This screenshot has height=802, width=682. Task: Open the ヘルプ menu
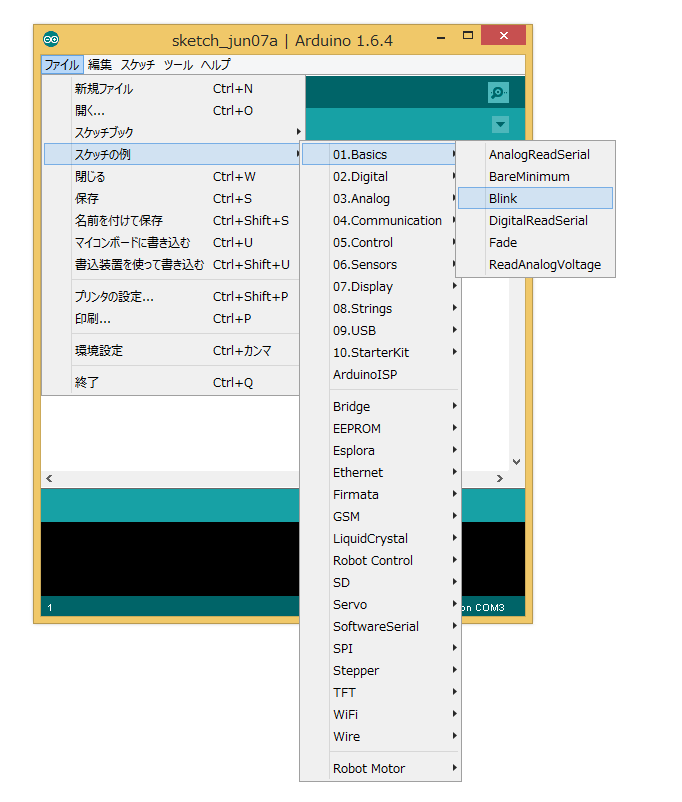(x=215, y=65)
